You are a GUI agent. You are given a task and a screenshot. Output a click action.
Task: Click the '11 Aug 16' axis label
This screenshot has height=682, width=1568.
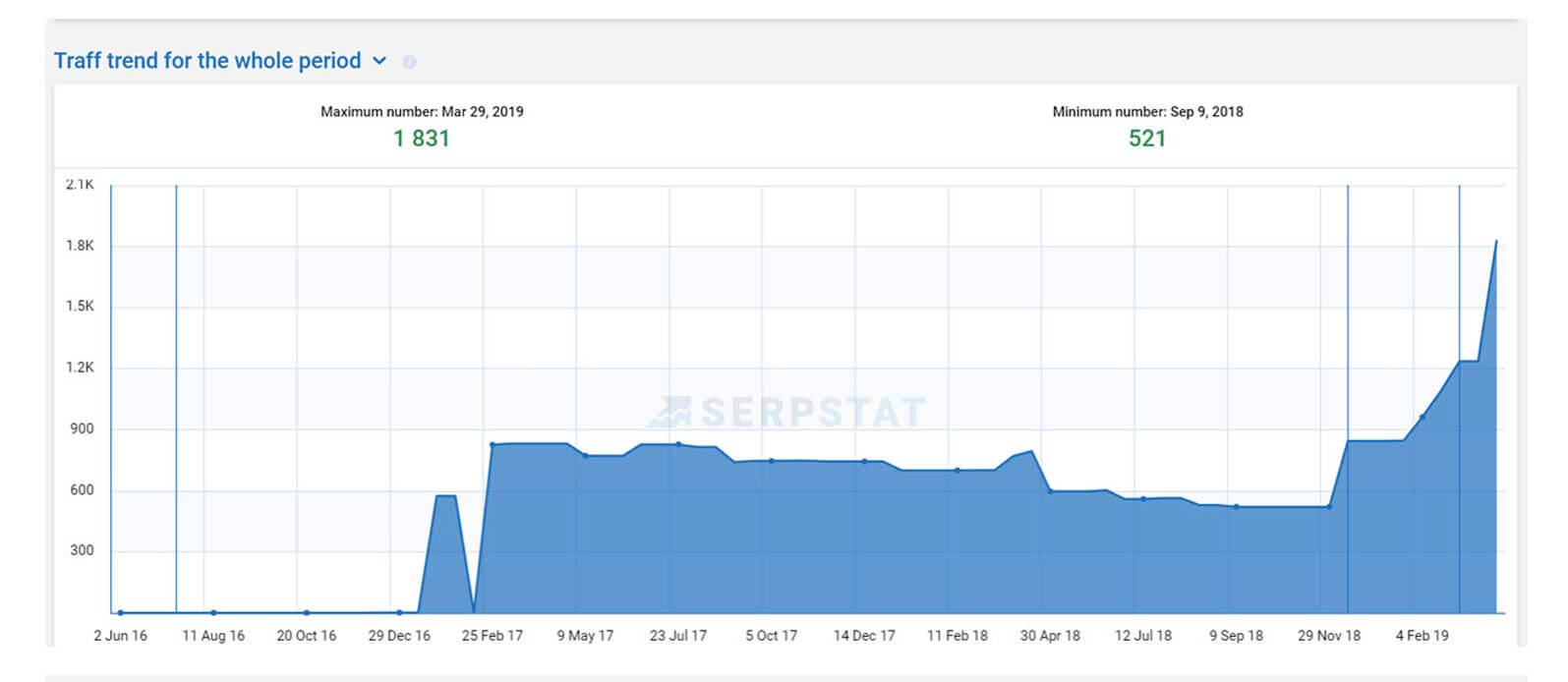click(x=213, y=636)
